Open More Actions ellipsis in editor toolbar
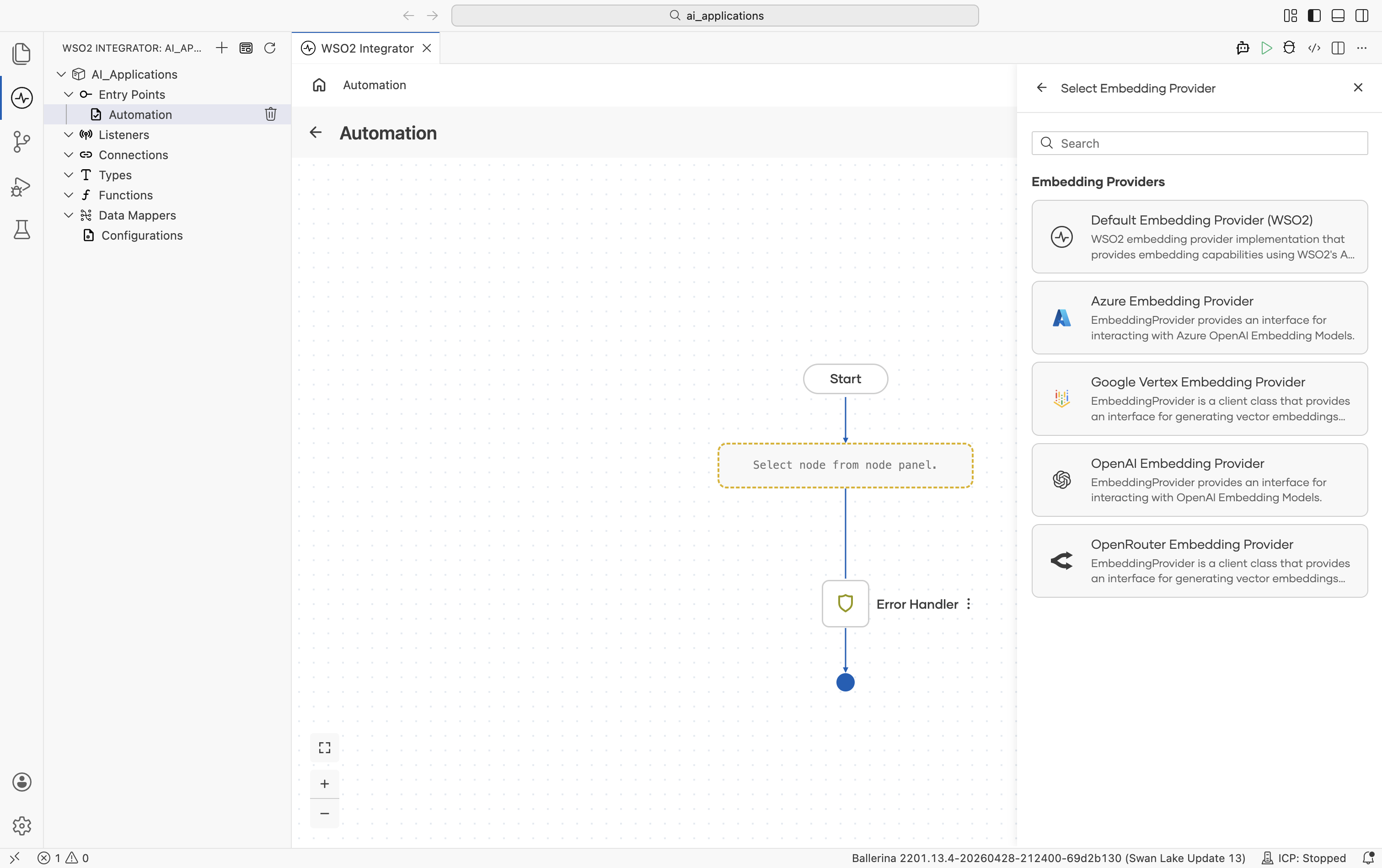The width and height of the screenshot is (1382, 868). tap(1361, 48)
